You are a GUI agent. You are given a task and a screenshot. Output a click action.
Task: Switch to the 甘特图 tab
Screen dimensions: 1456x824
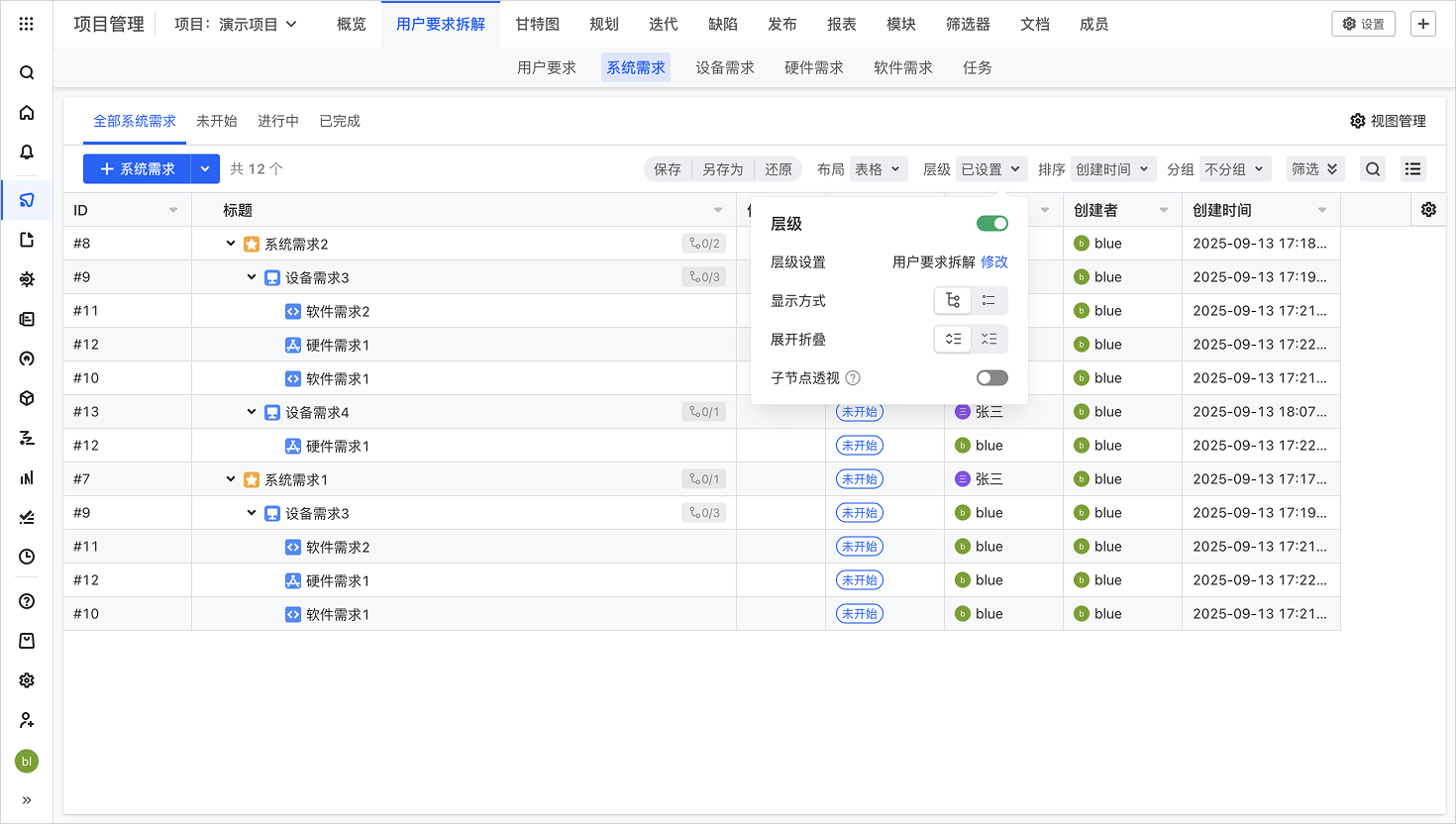(x=535, y=24)
